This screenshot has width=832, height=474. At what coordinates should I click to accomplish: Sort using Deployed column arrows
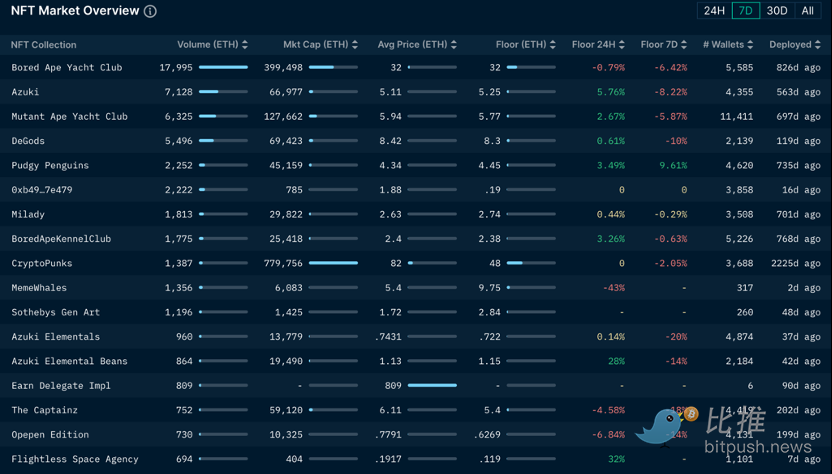pos(818,45)
